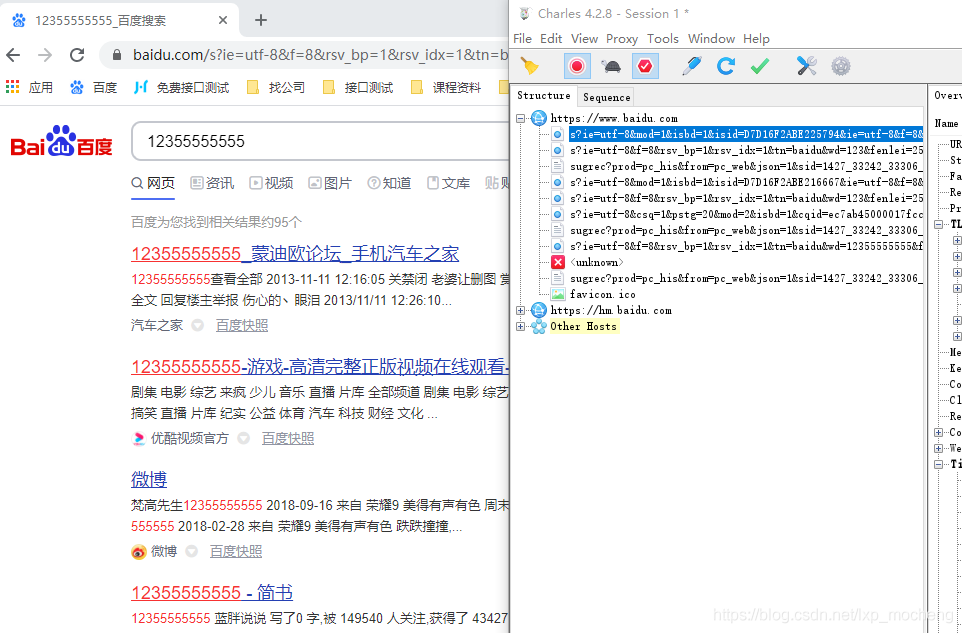Screen dimensions: 962x633
Task: Click the Baidu logo
Action: [61, 142]
